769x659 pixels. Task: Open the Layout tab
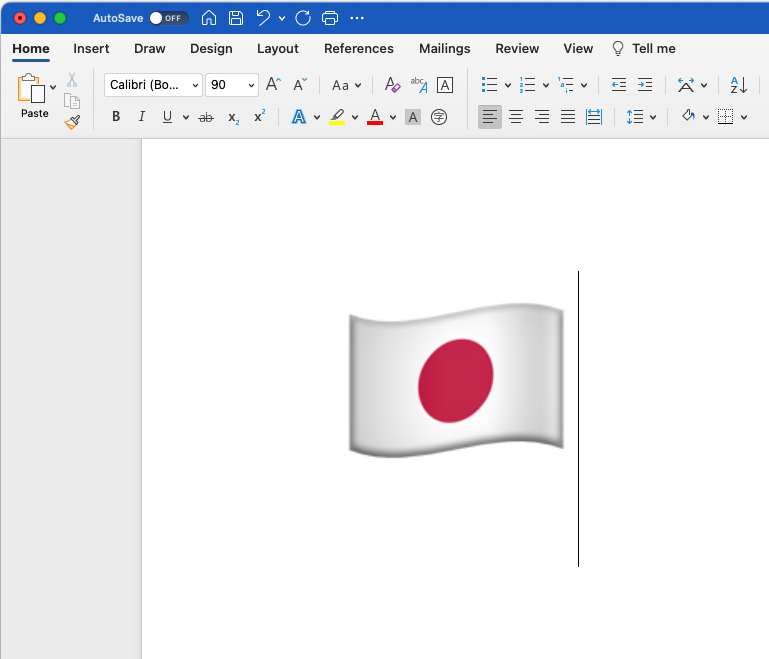click(x=278, y=49)
